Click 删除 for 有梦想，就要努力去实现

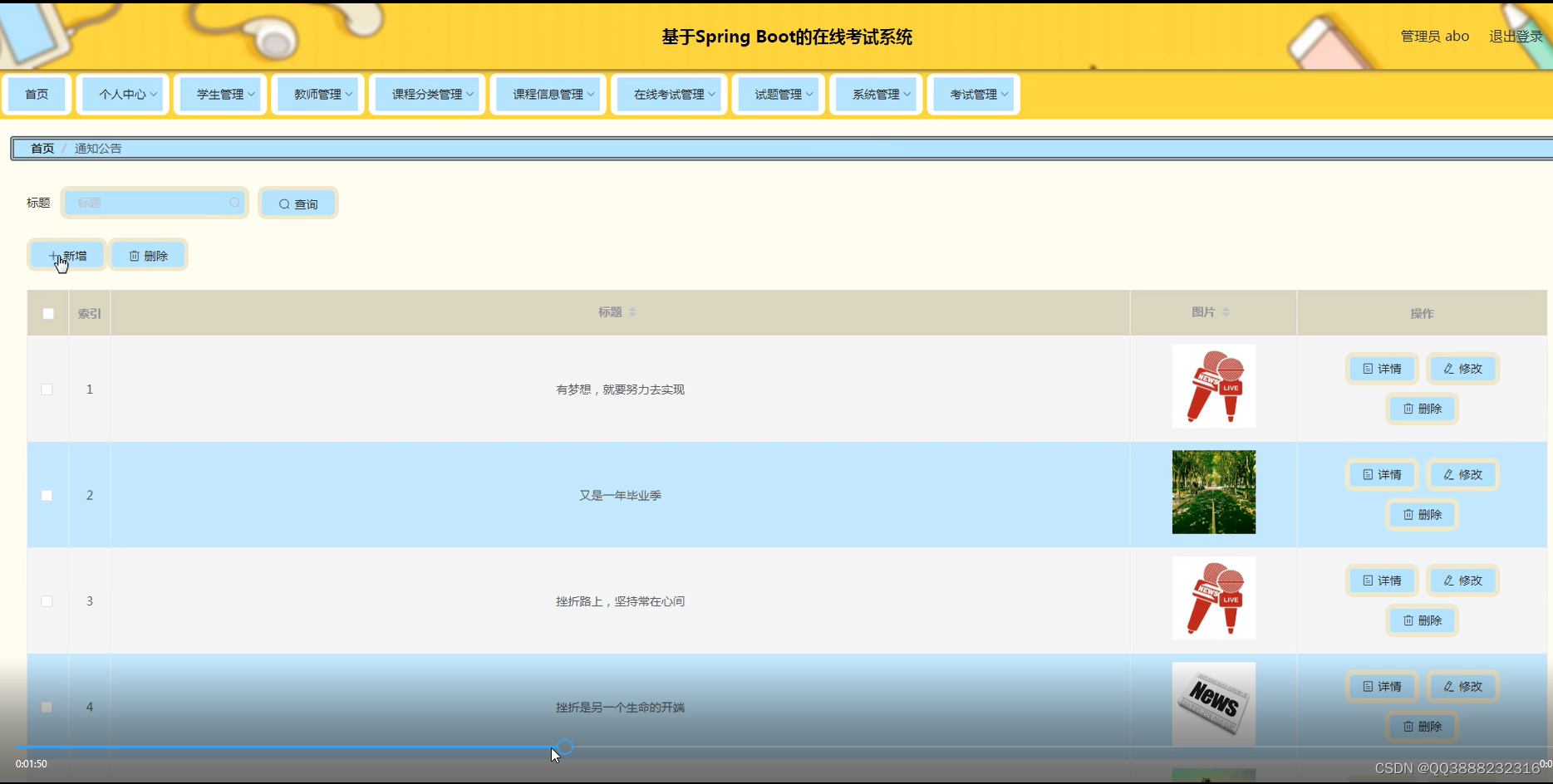(x=1422, y=409)
